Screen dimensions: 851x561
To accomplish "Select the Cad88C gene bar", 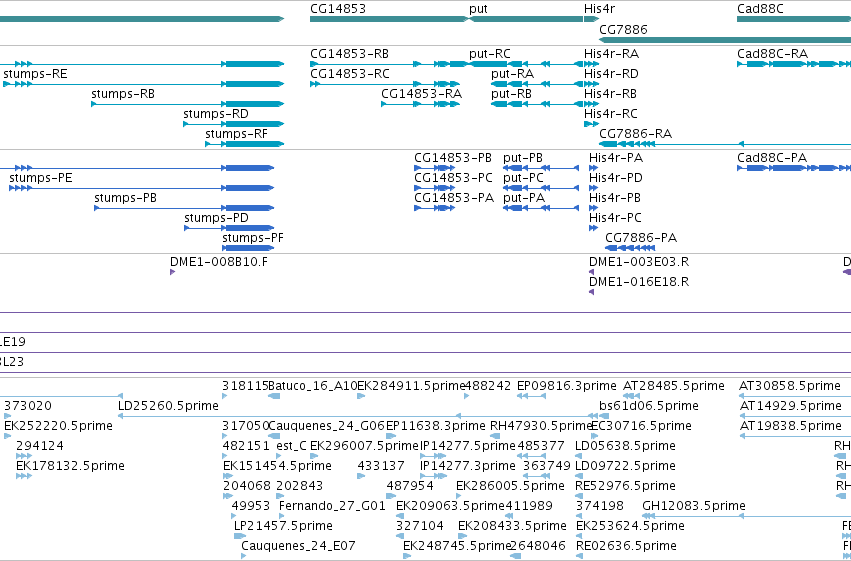I will tap(793, 19).
